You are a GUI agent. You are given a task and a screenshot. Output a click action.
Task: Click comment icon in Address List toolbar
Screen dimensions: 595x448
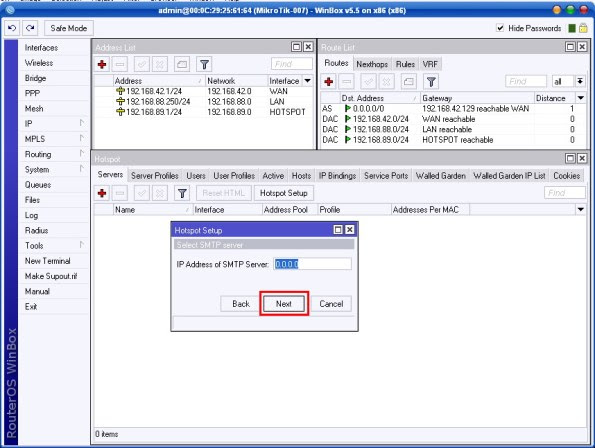pos(182,64)
